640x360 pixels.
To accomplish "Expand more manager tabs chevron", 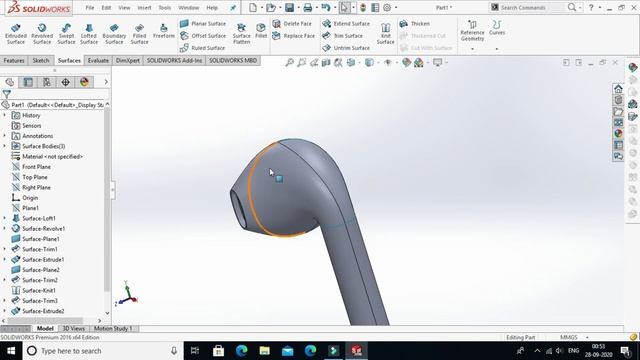I will pos(106,82).
